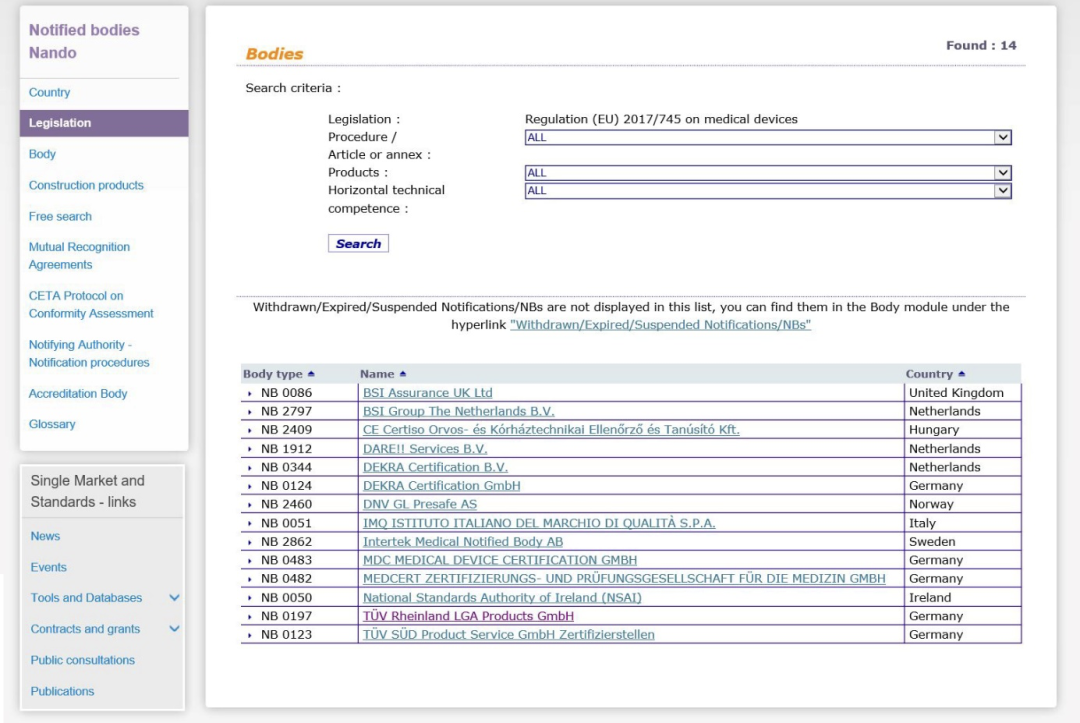Click NB 2460 body number
Image resolution: width=1080 pixels, height=723 pixels.
pyautogui.click(x=286, y=504)
